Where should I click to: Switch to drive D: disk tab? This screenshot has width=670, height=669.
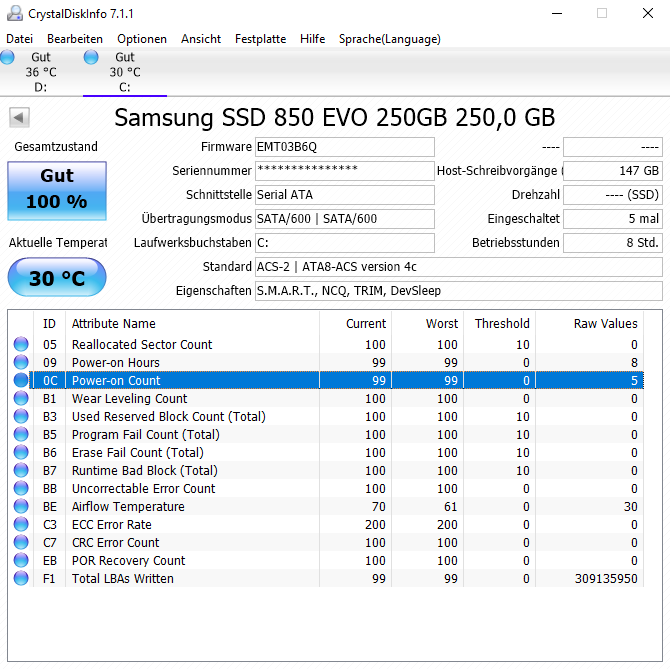pyautogui.click(x=41, y=72)
